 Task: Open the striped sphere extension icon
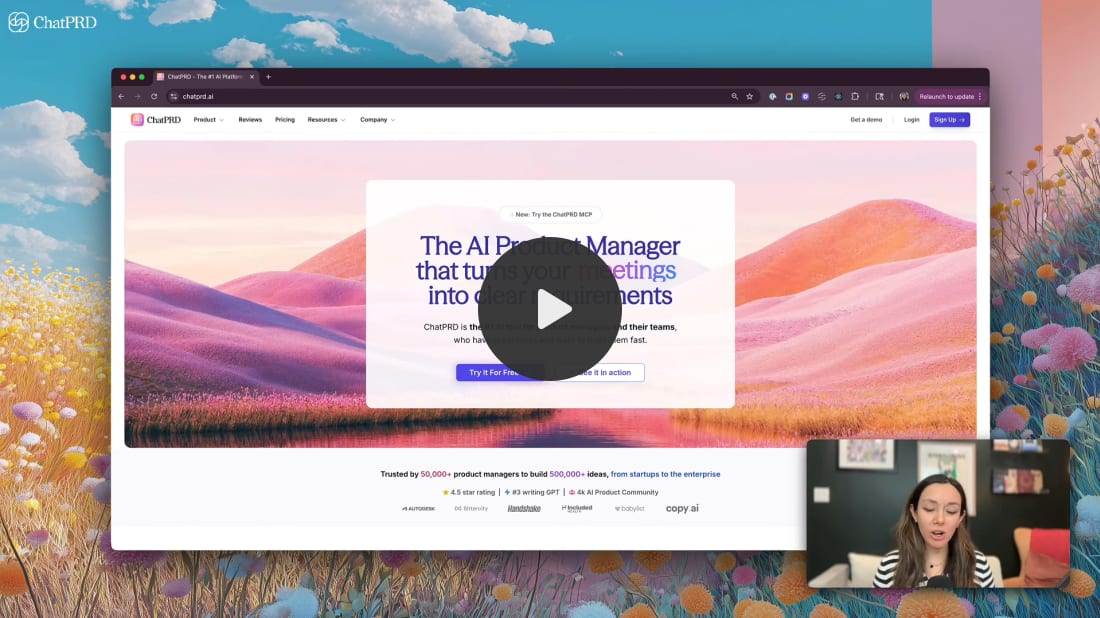coord(821,96)
